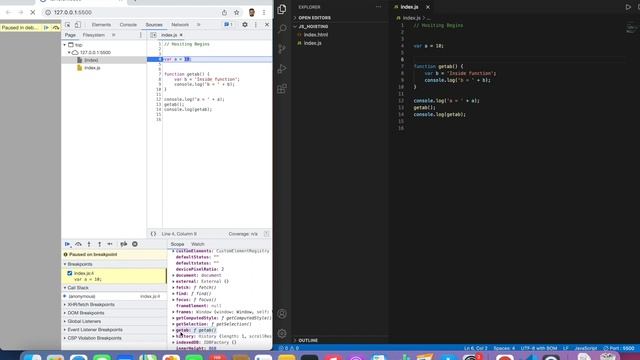The width and height of the screenshot is (640, 360).
Task: Open the VS Code Manage gear icon
Action: [282, 333]
